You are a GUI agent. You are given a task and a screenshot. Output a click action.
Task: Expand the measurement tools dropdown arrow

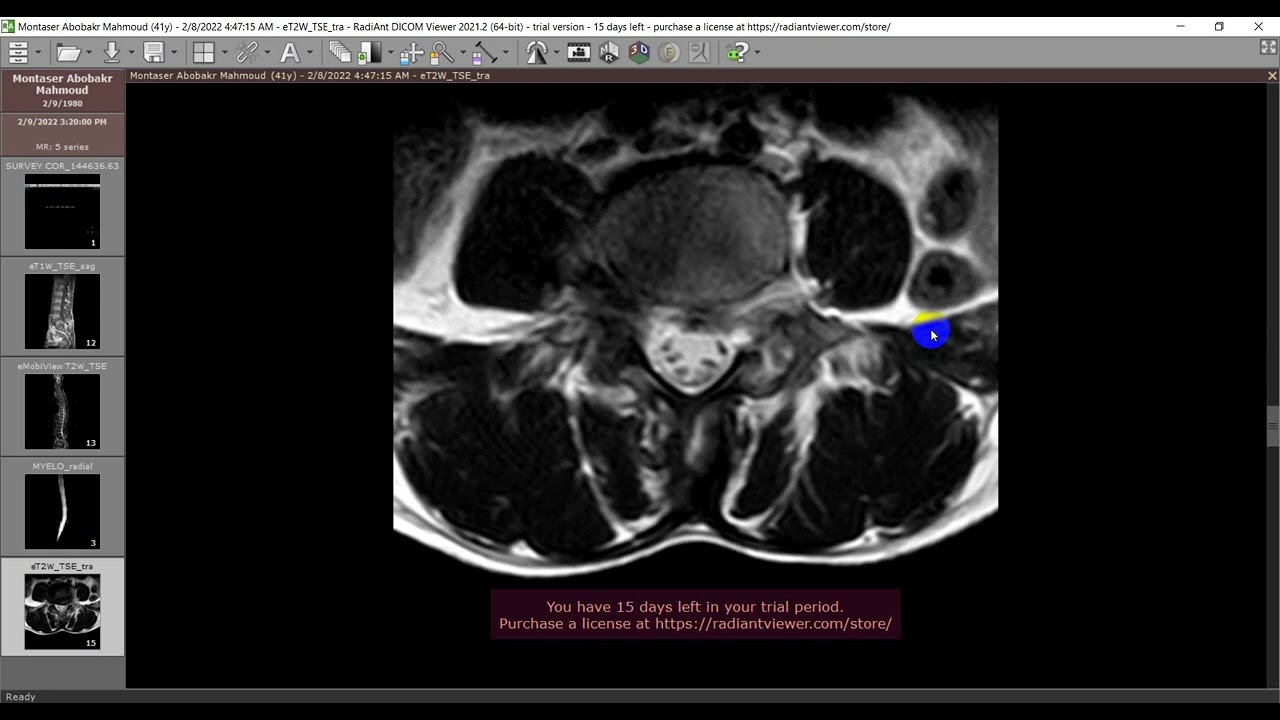point(506,52)
